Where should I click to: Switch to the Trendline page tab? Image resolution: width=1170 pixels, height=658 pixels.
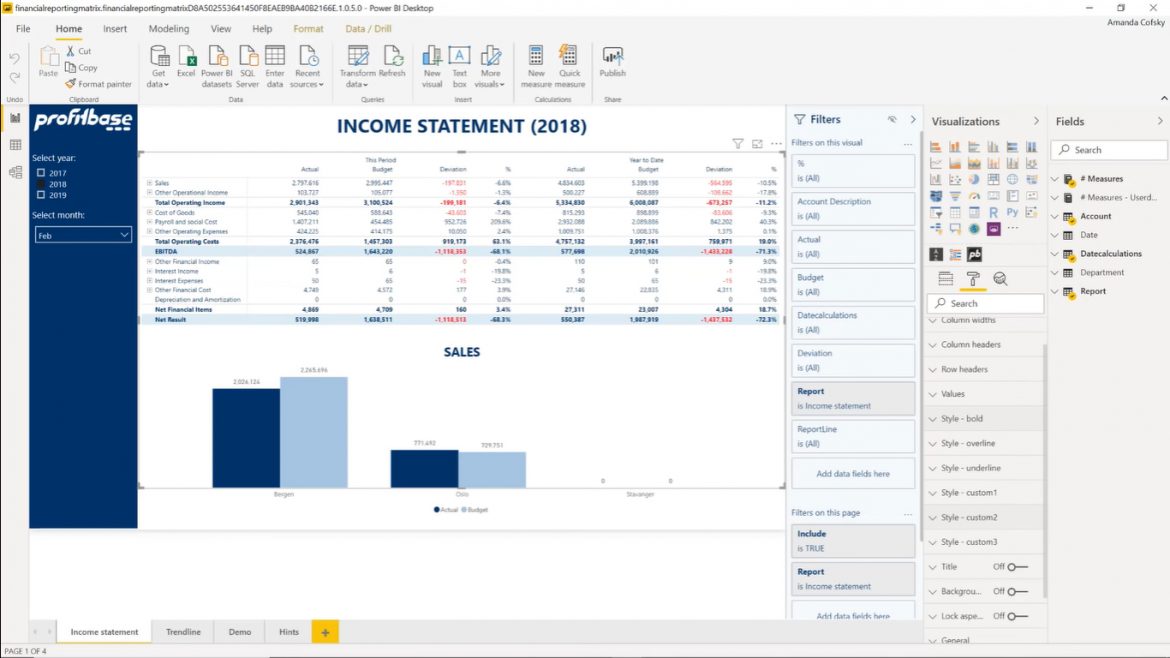click(183, 631)
